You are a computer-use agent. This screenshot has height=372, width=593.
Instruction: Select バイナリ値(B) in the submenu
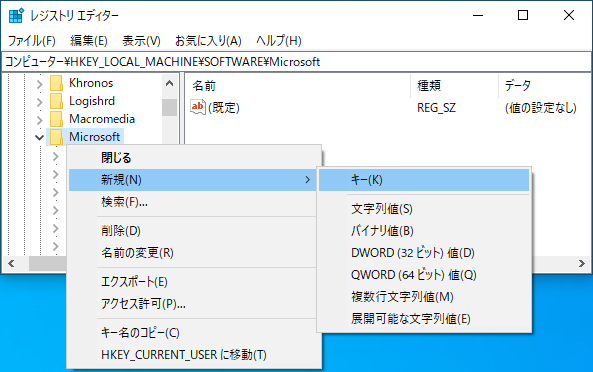tap(424, 231)
